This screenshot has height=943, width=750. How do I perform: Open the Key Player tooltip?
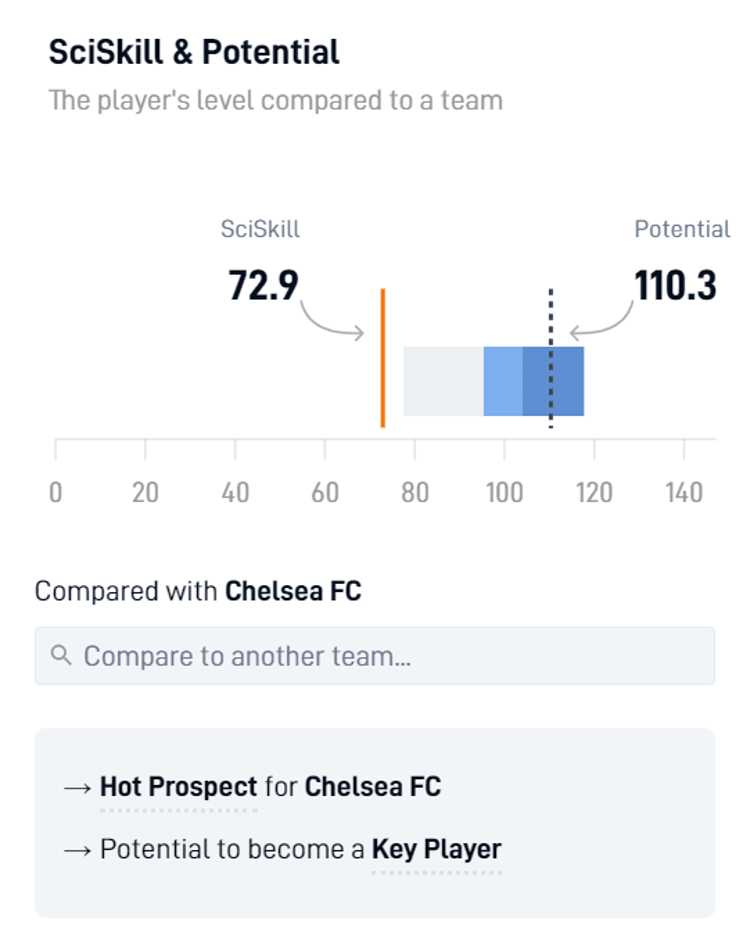tap(437, 849)
